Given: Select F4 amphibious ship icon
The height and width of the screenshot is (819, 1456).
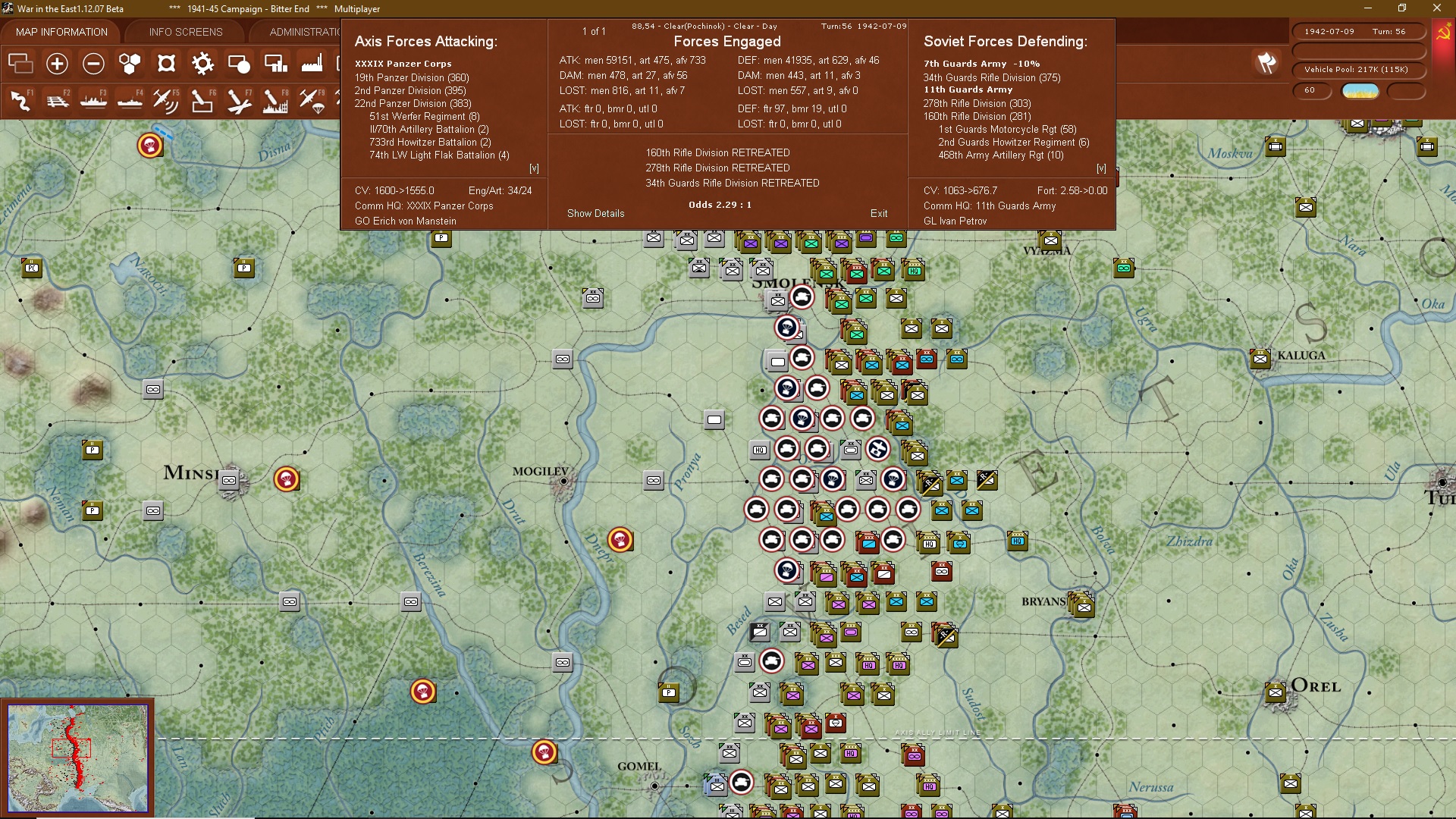Looking at the screenshot, I should (x=130, y=100).
